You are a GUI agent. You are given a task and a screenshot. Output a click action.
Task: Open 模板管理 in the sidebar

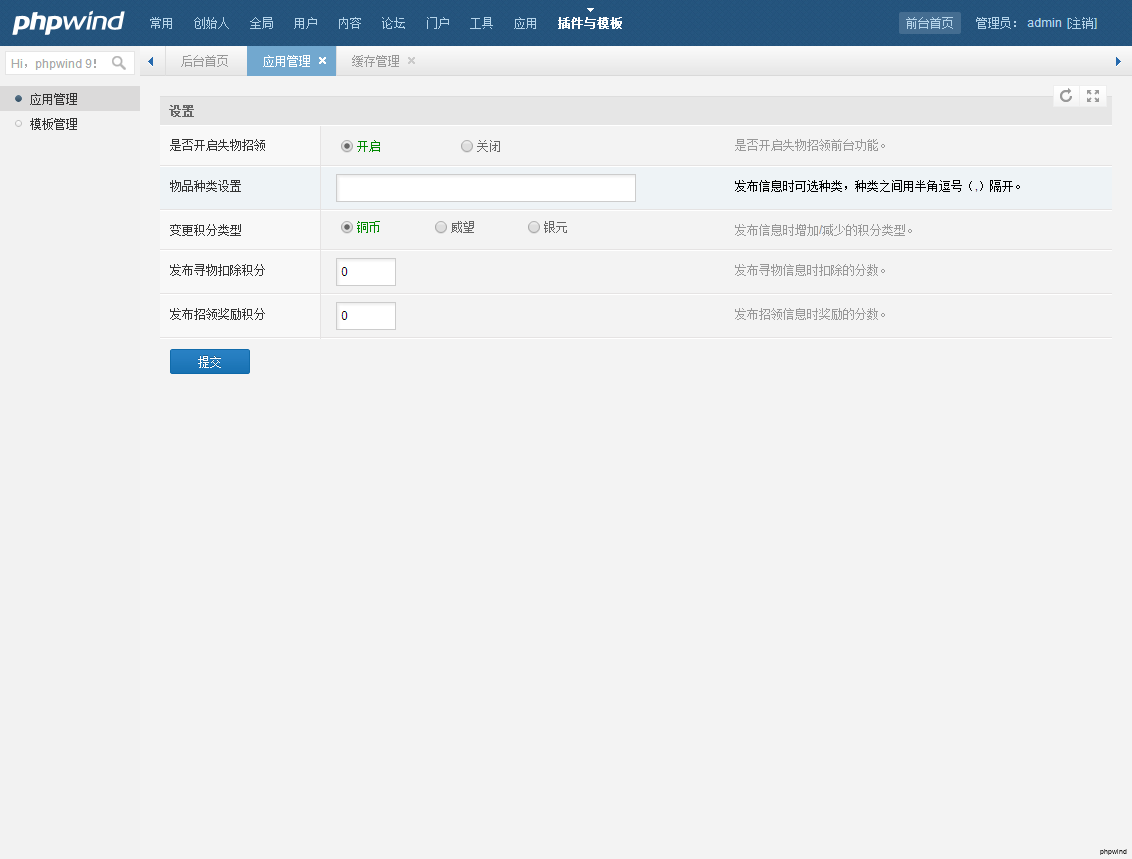[x=54, y=124]
